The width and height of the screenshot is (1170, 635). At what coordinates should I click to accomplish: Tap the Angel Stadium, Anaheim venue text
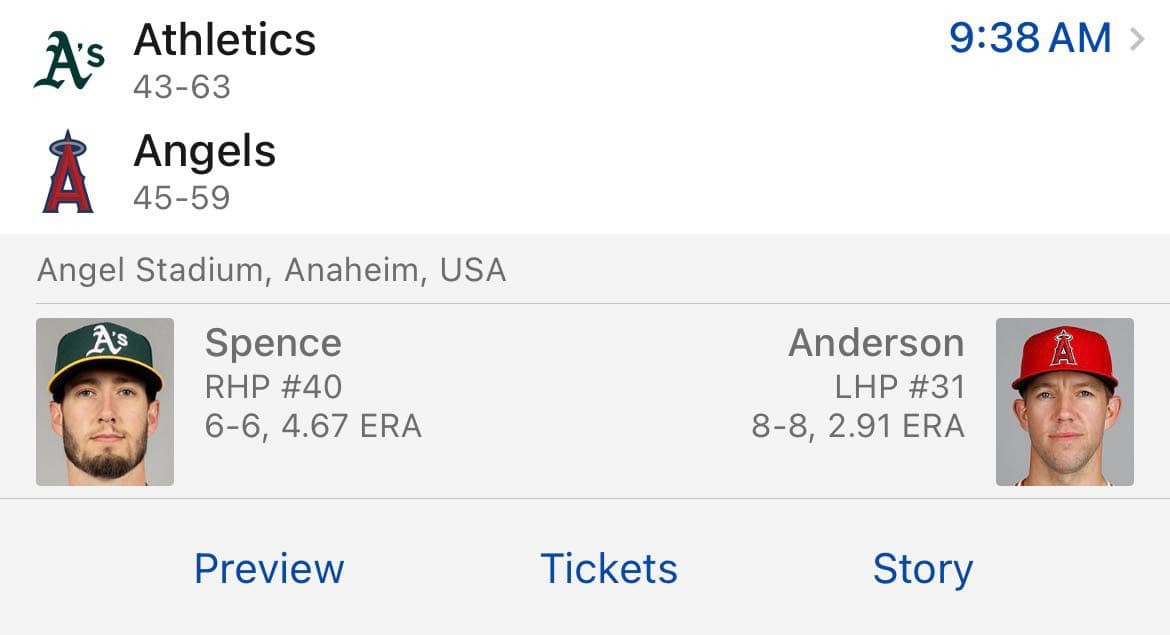pyautogui.click(x=272, y=270)
